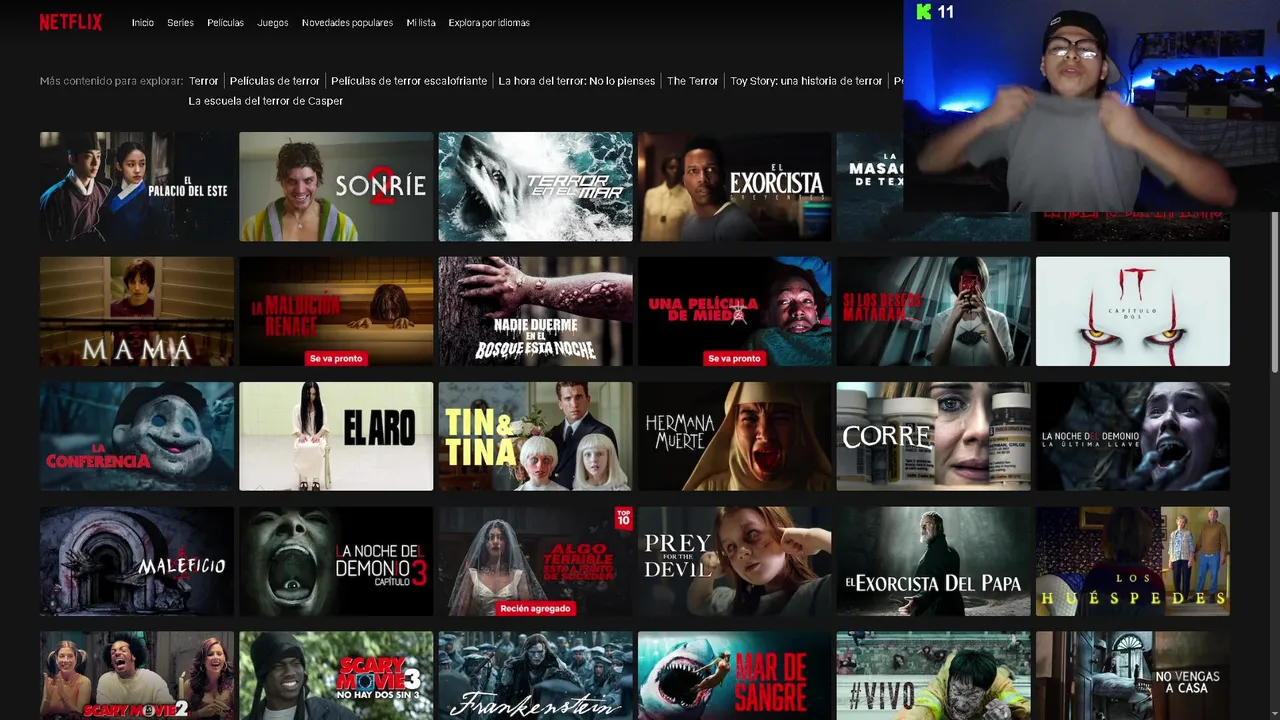Select the Películas de terror link
Viewport: 1280px width, 720px height.
point(275,81)
